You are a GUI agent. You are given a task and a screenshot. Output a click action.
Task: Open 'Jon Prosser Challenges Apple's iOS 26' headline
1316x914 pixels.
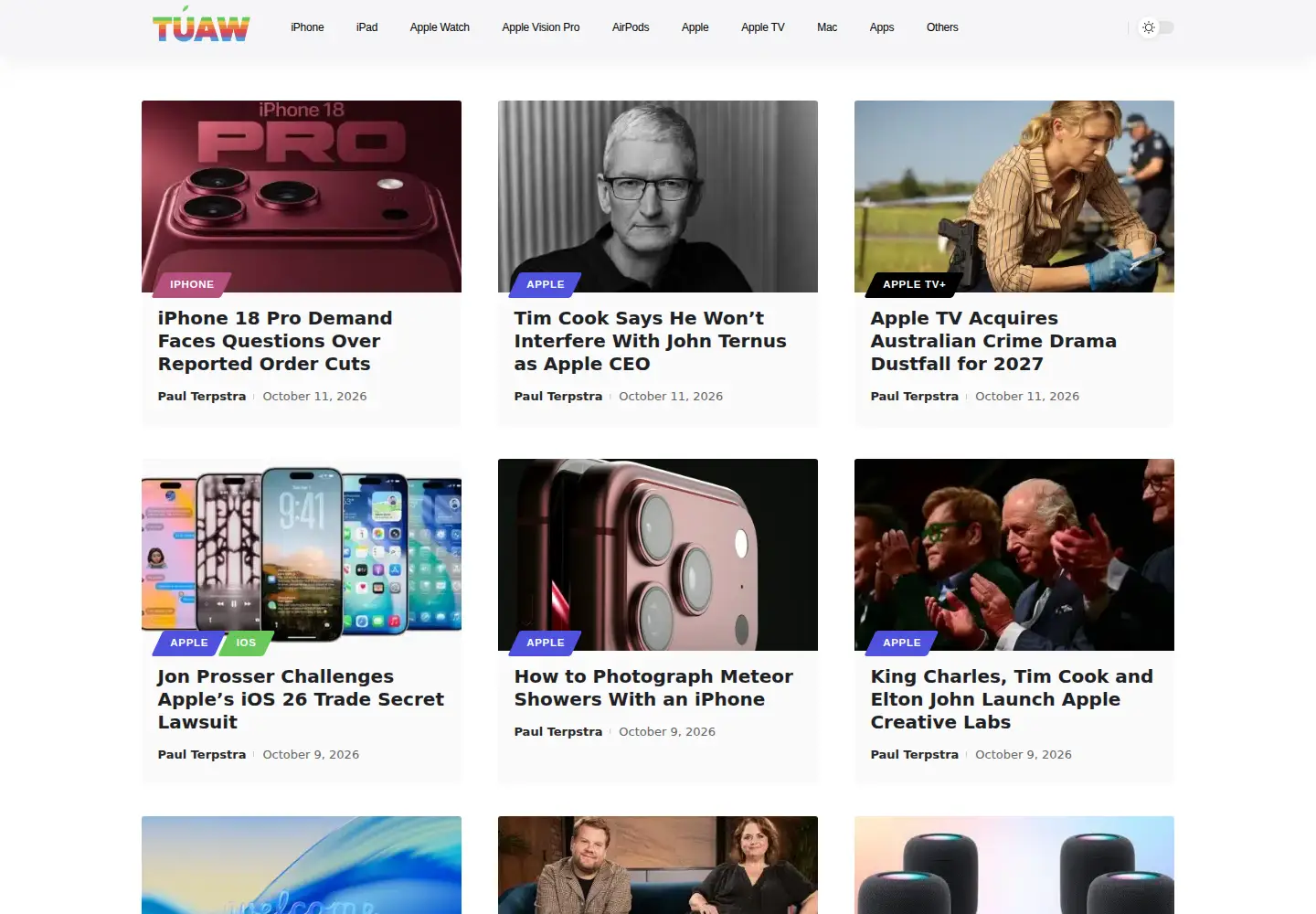pyautogui.click(x=301, y=699)
